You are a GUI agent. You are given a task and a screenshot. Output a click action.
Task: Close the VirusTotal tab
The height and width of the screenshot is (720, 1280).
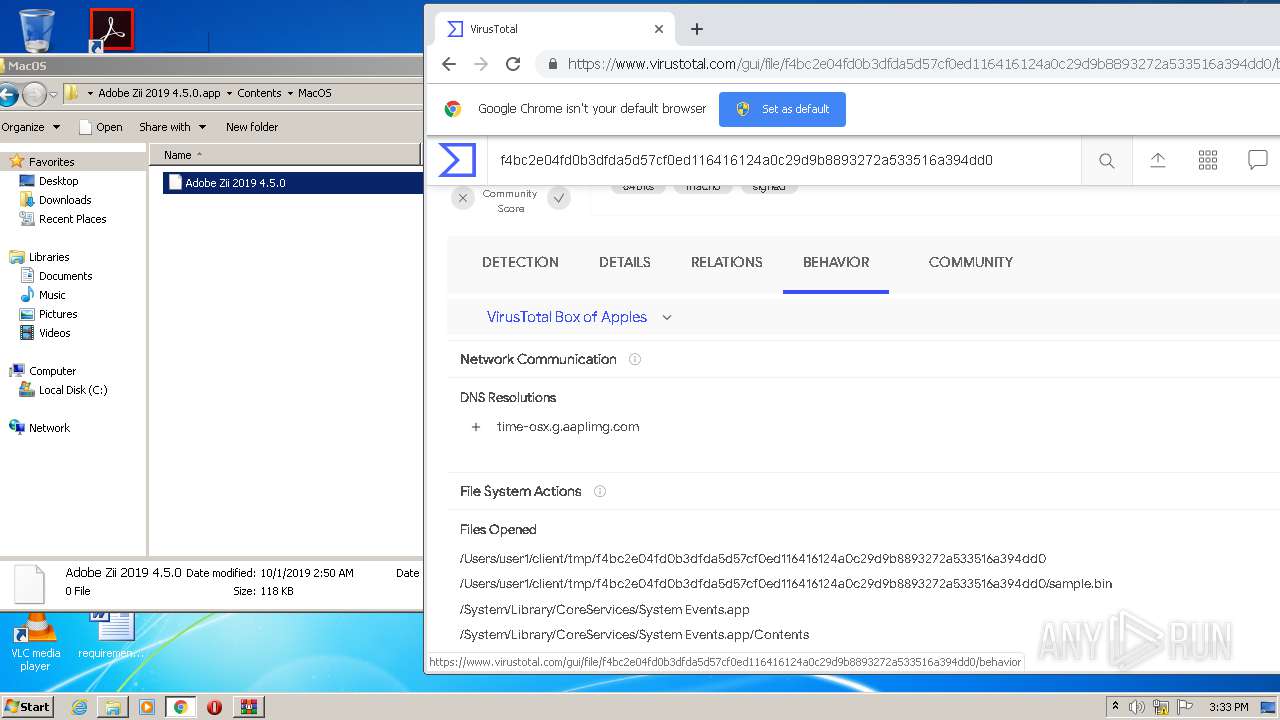(659, 29)
